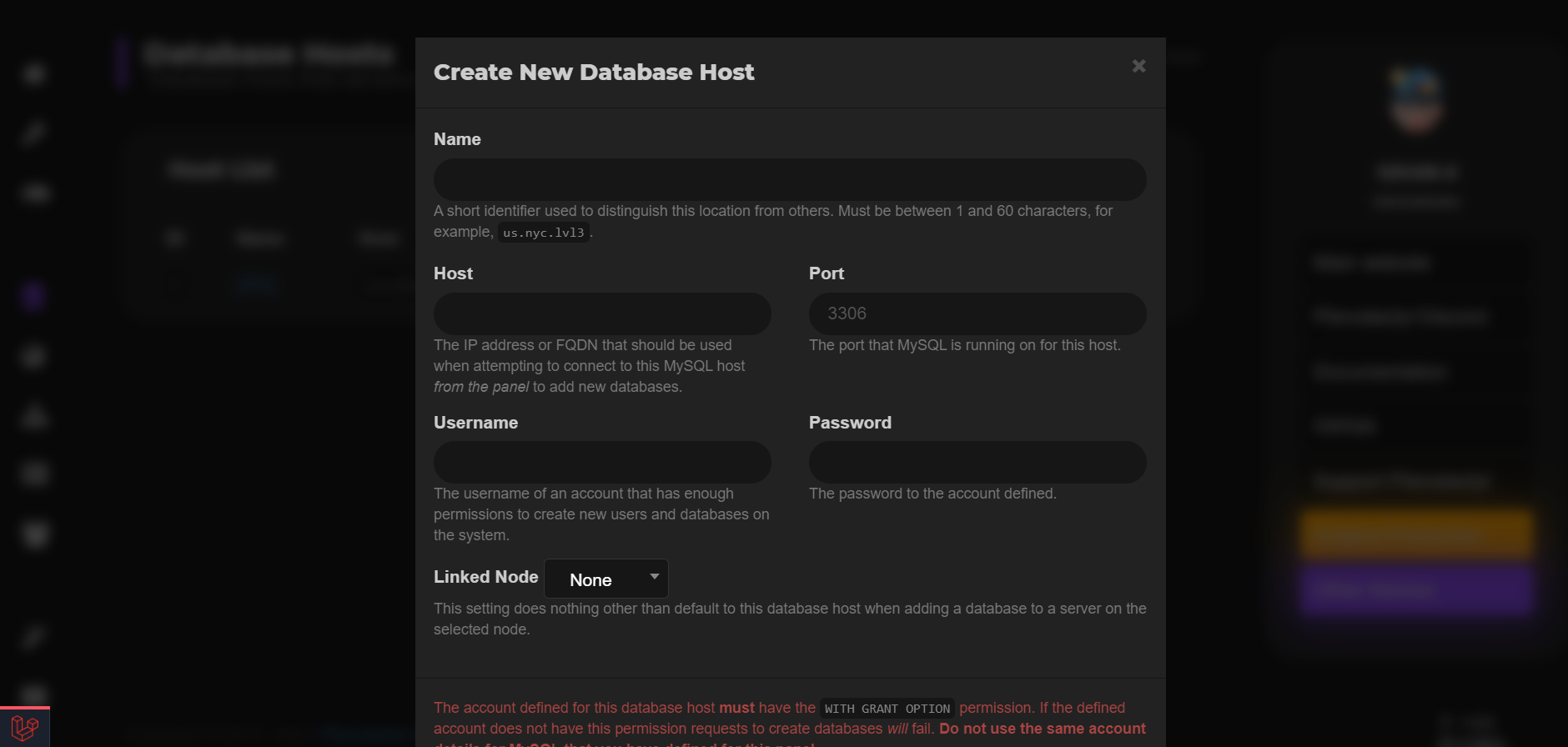Click the highlighted purple sidebar icon
The image size is (1568, 747).
33,296
